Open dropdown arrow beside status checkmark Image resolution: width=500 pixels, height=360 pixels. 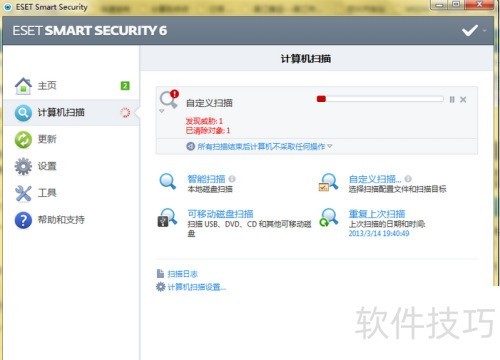[485, 31]
